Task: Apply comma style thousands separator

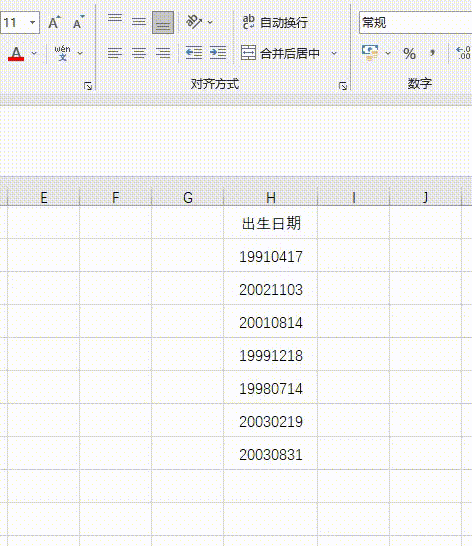Action: pyautogui.click(x=432, y=53)
